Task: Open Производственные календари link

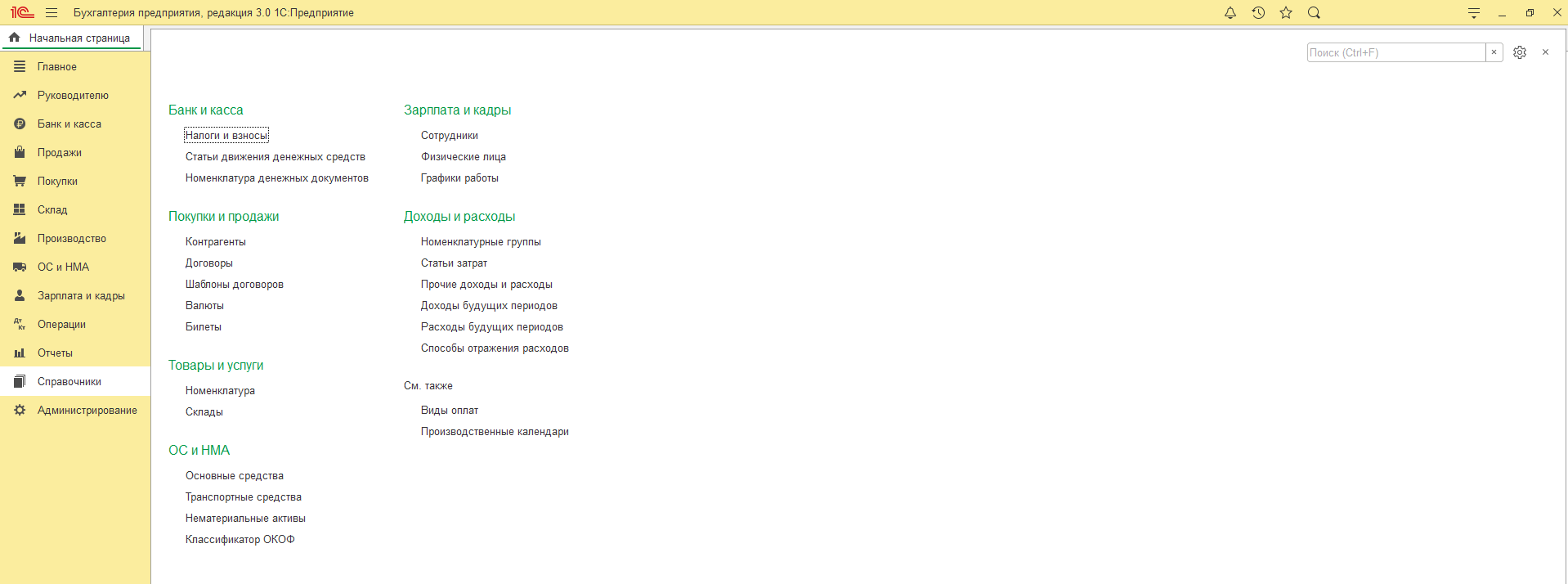Action: (x=494, y=432)
